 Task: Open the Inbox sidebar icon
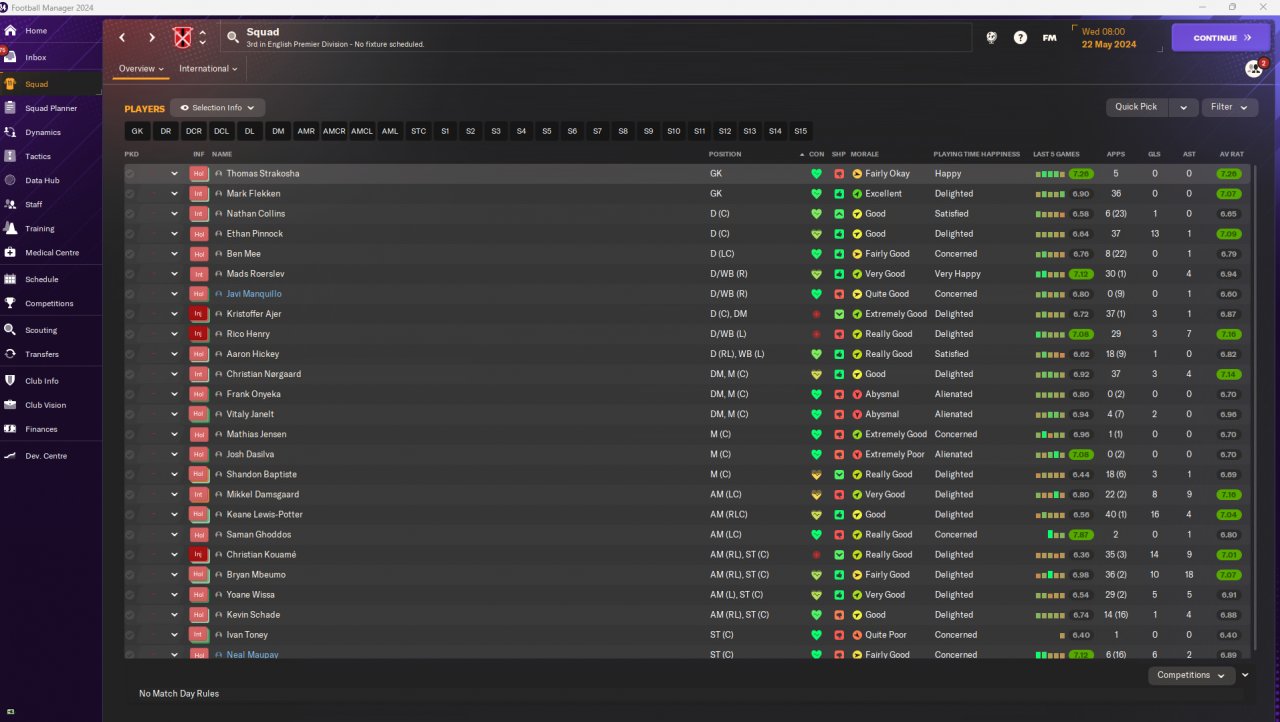(x=10, y=57)
